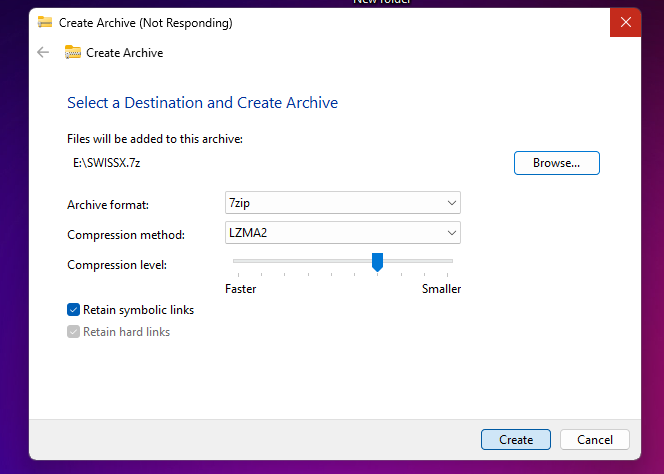The image size is (664, 474).
Task: Close the Create Archive window
Action: tap(625, 22)
